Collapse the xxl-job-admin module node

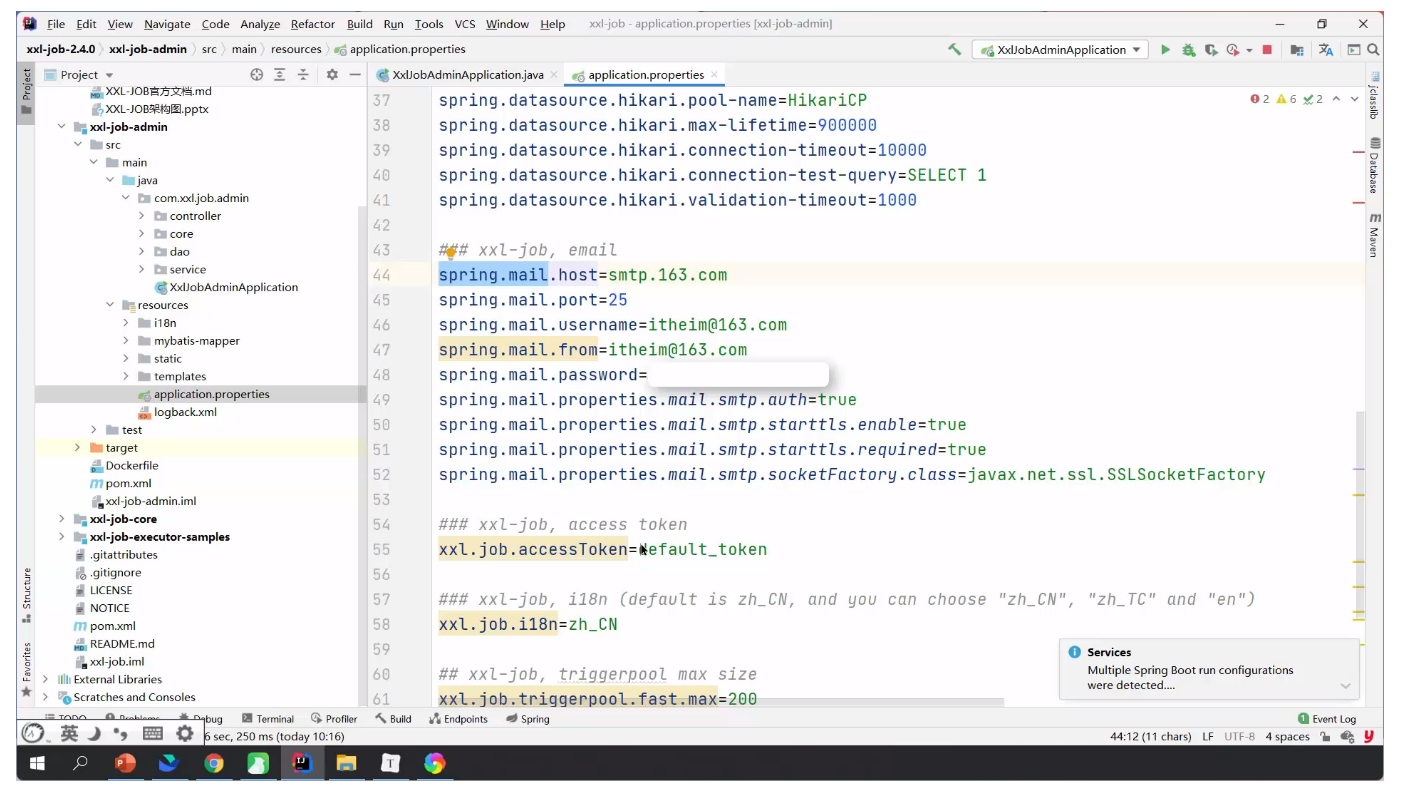point(62,127)
